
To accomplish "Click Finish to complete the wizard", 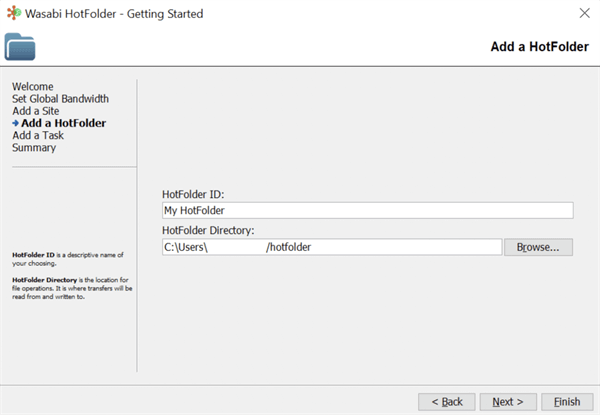I will click(567, 402).
